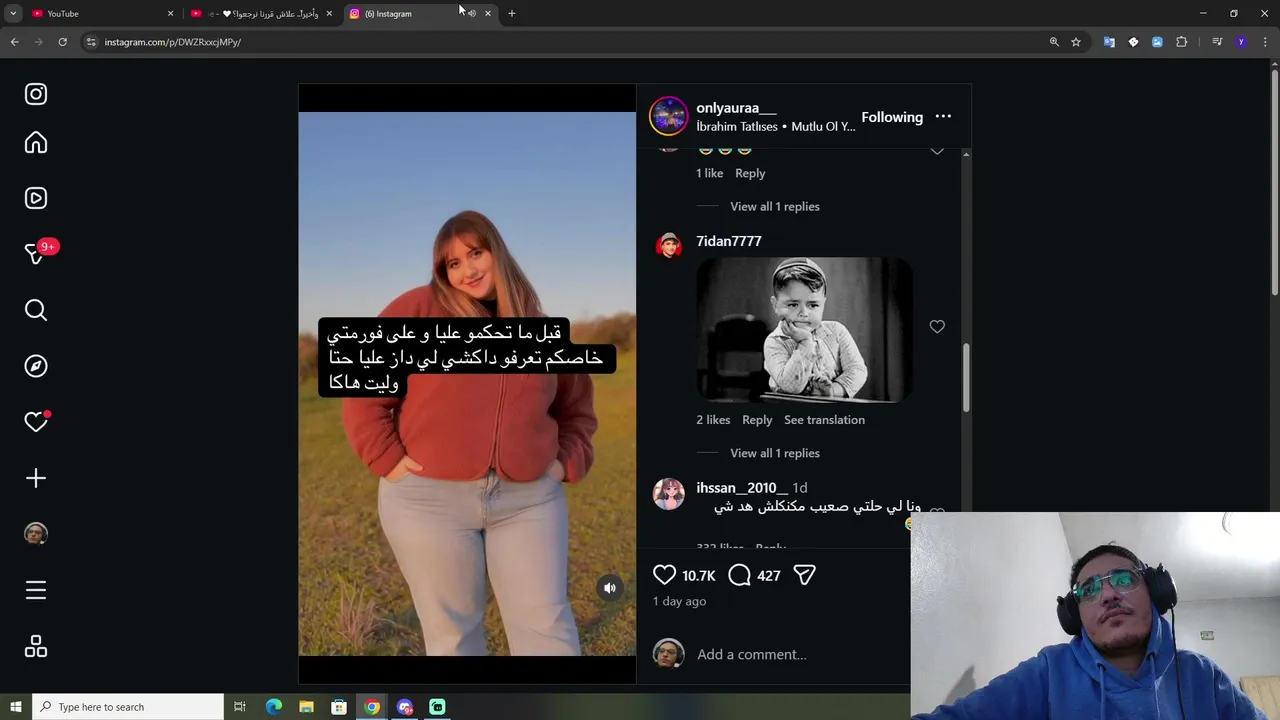Viewport: 1280px width, 720px height.
Task: Open the Extensions puzzle icon
Action: pyautogui.click(x=1182, y=42)
